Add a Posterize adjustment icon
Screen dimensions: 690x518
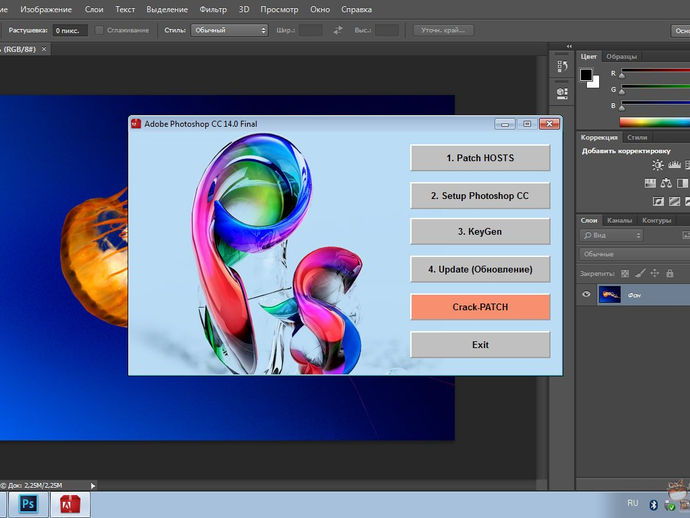pyautogui.click(x=674, y=201)
